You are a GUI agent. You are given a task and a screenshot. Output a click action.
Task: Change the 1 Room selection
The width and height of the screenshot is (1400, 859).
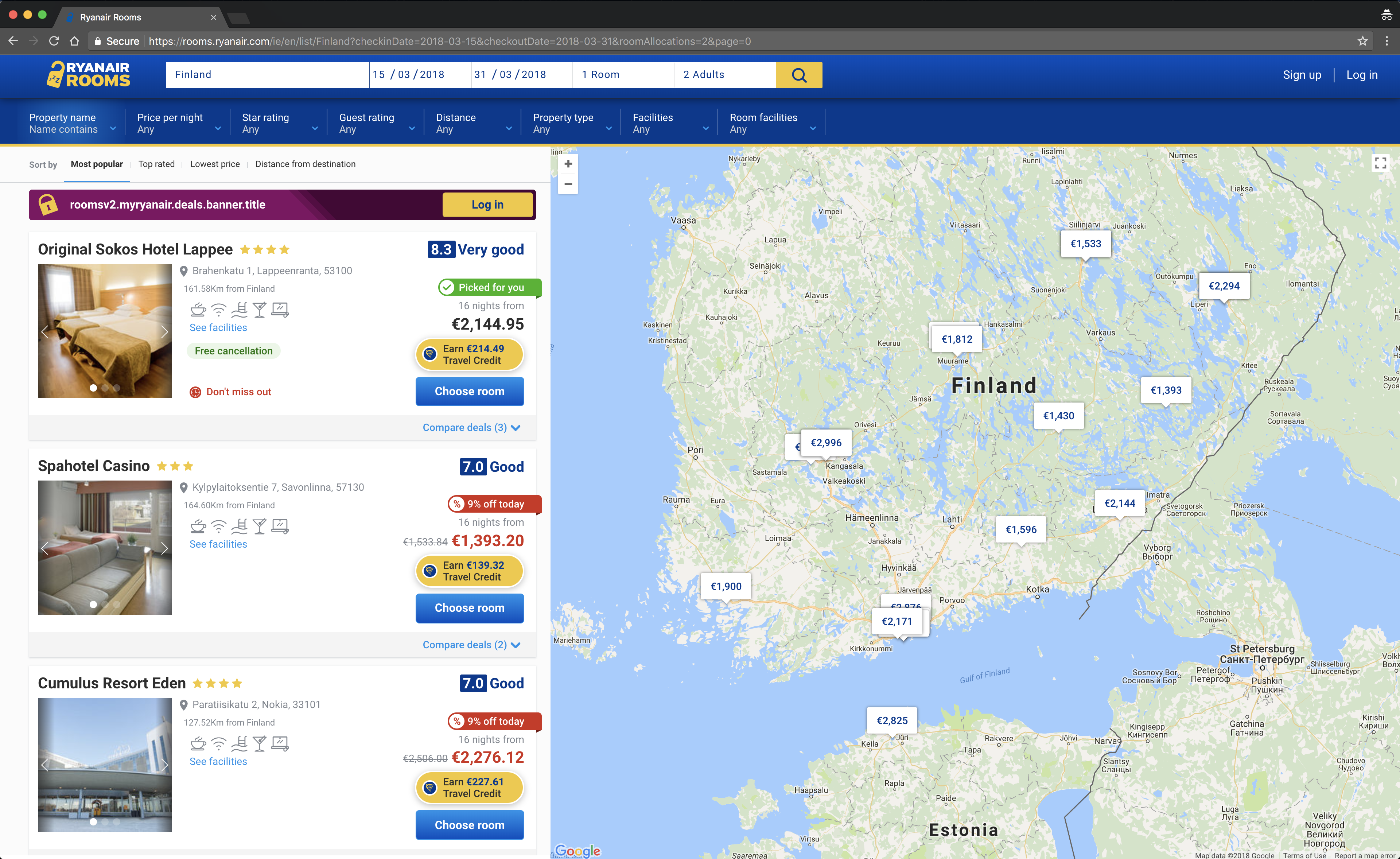tap(623, 75)
